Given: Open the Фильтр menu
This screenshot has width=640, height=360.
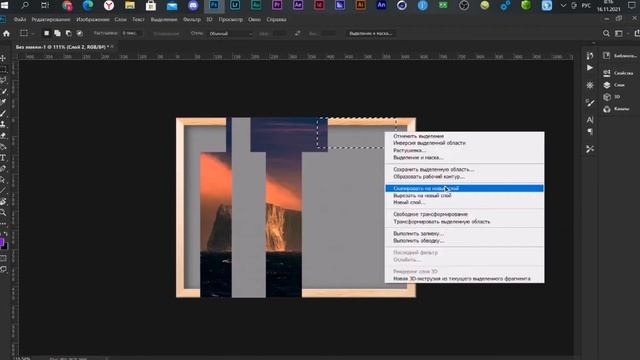Looking at the screenshot, I should pos(192,19).
